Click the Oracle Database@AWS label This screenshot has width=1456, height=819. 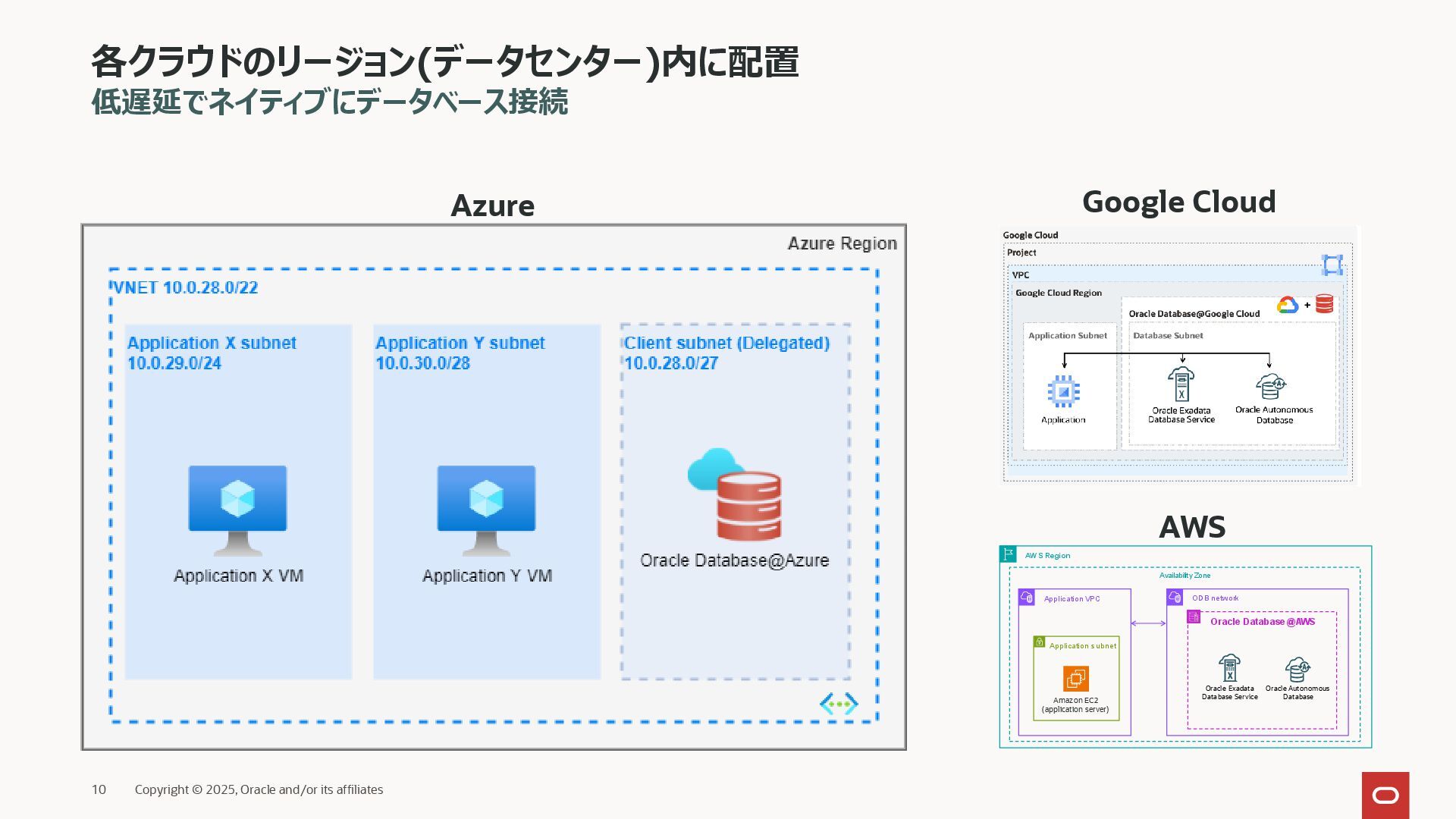[1263, 622]
